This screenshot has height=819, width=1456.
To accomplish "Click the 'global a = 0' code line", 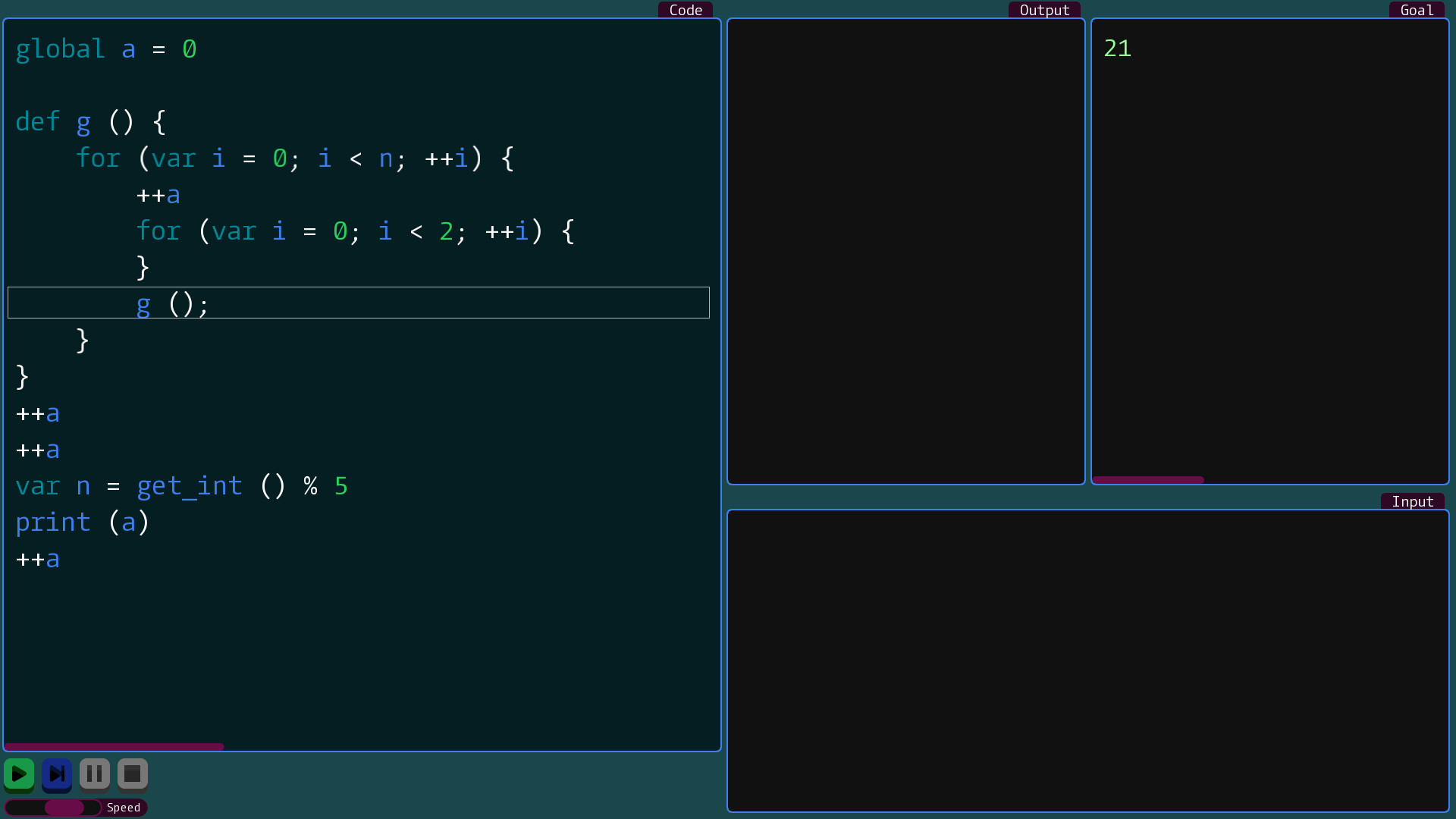I will 106,49.
